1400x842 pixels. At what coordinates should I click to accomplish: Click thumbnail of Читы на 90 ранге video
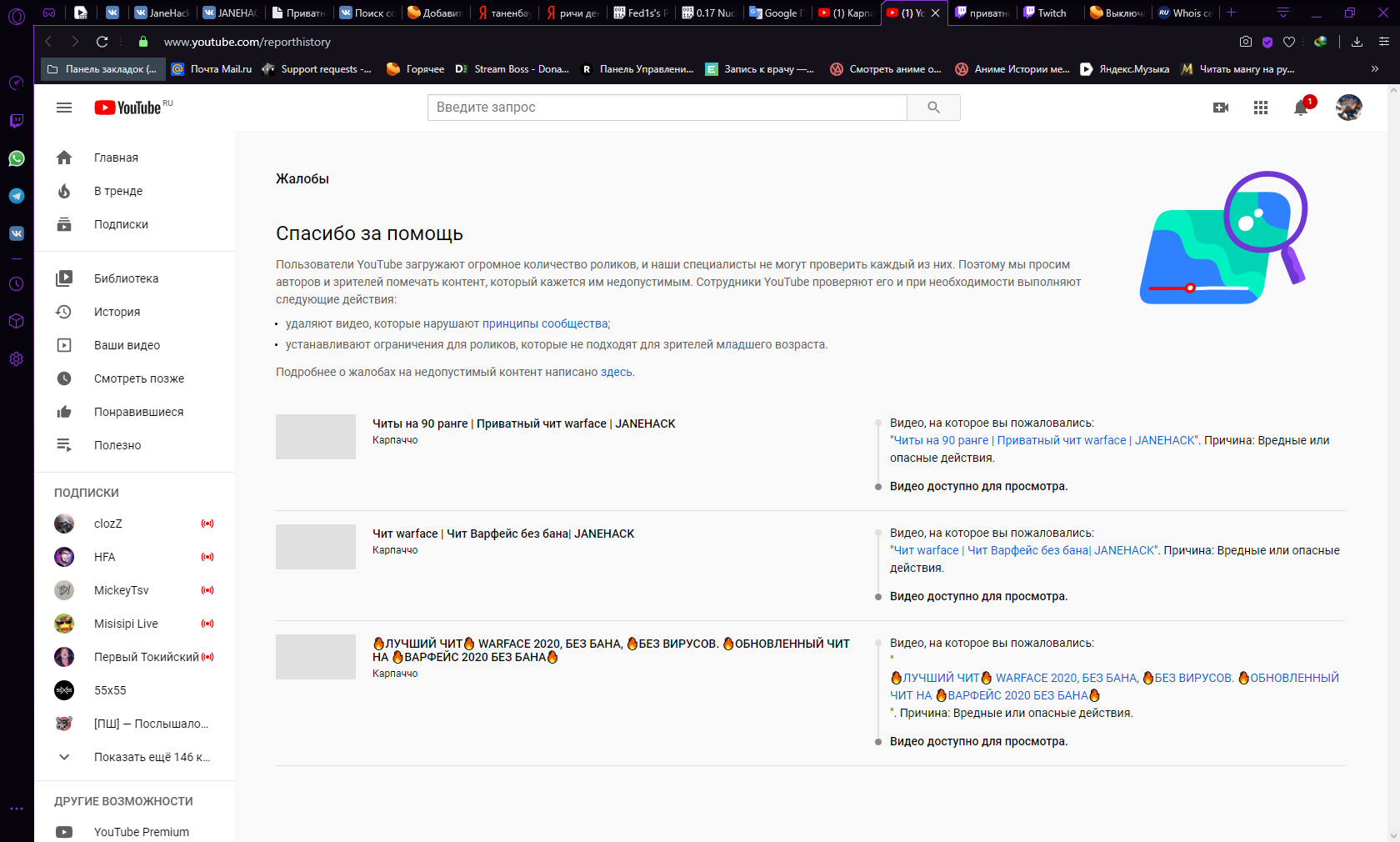(316, 437)
